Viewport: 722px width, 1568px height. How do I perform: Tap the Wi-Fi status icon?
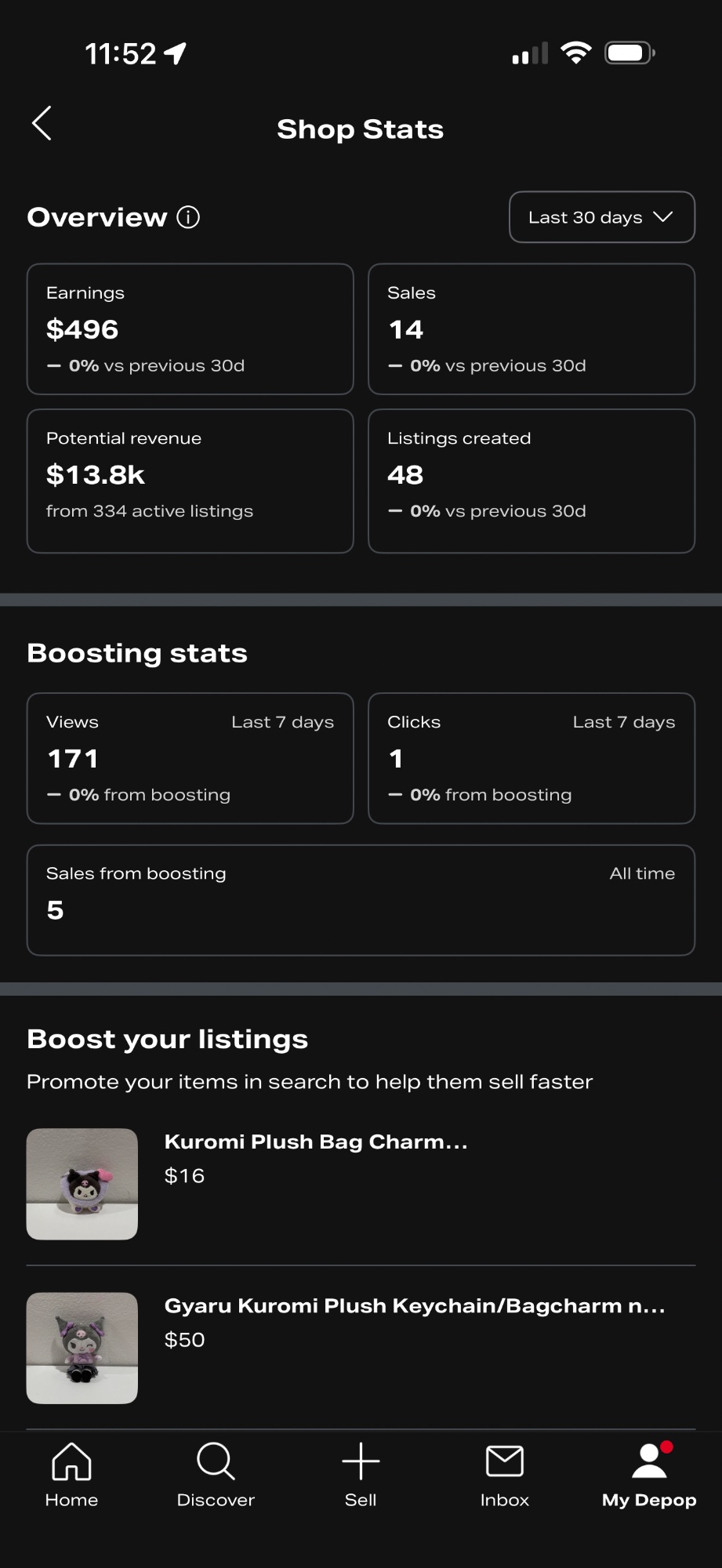(576, 53)
